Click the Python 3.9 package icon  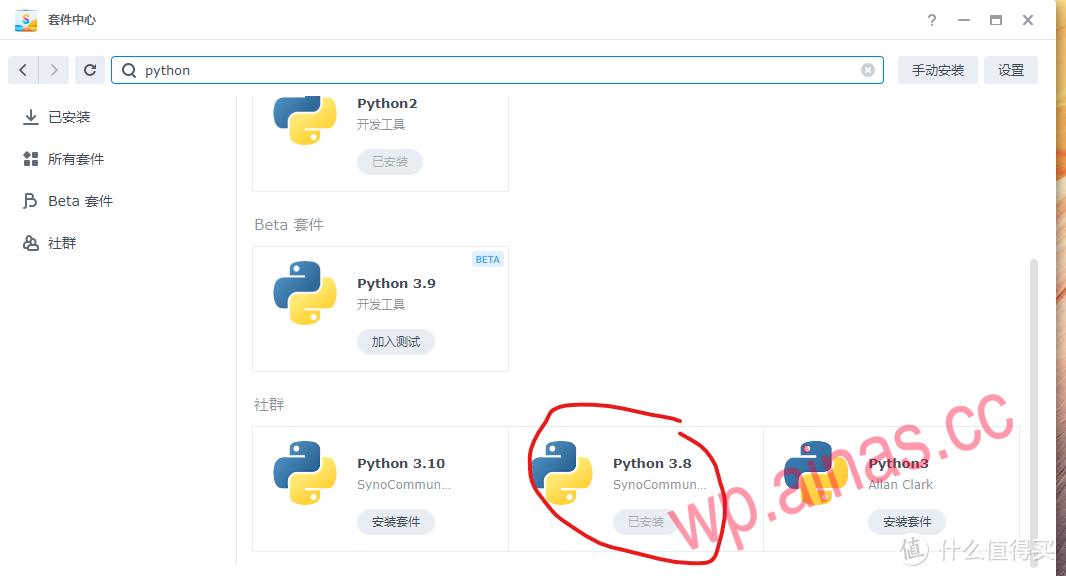305,292
